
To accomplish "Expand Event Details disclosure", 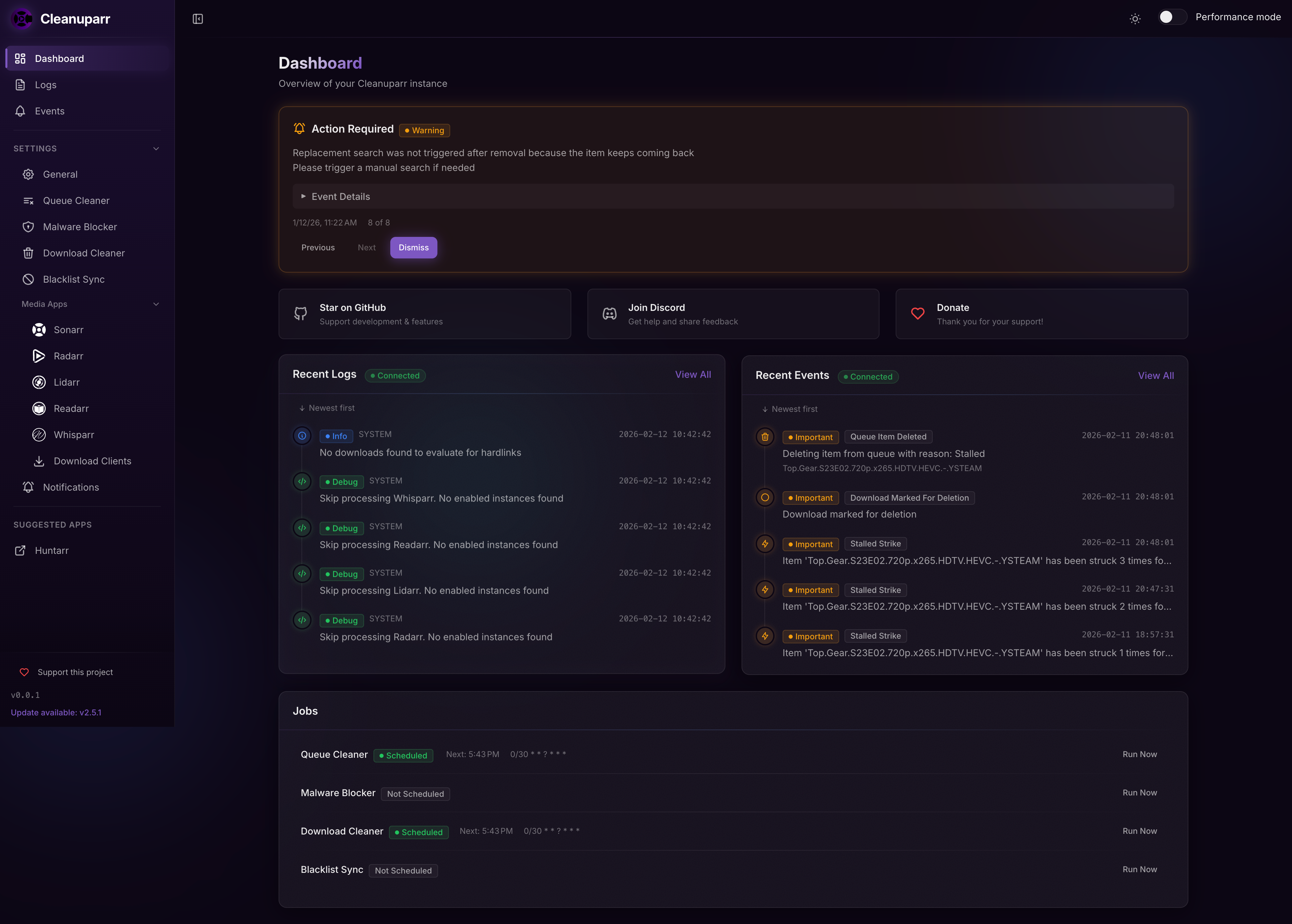I will (733, 196).
